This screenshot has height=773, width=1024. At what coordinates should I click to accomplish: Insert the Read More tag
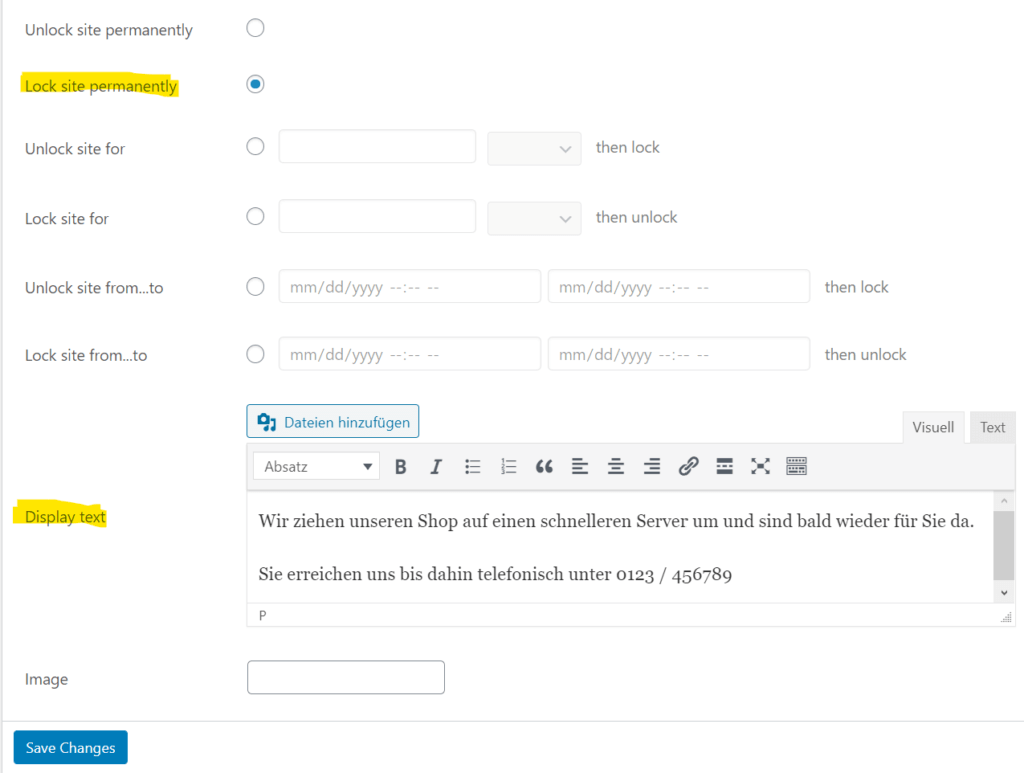[x=724, y=466]
